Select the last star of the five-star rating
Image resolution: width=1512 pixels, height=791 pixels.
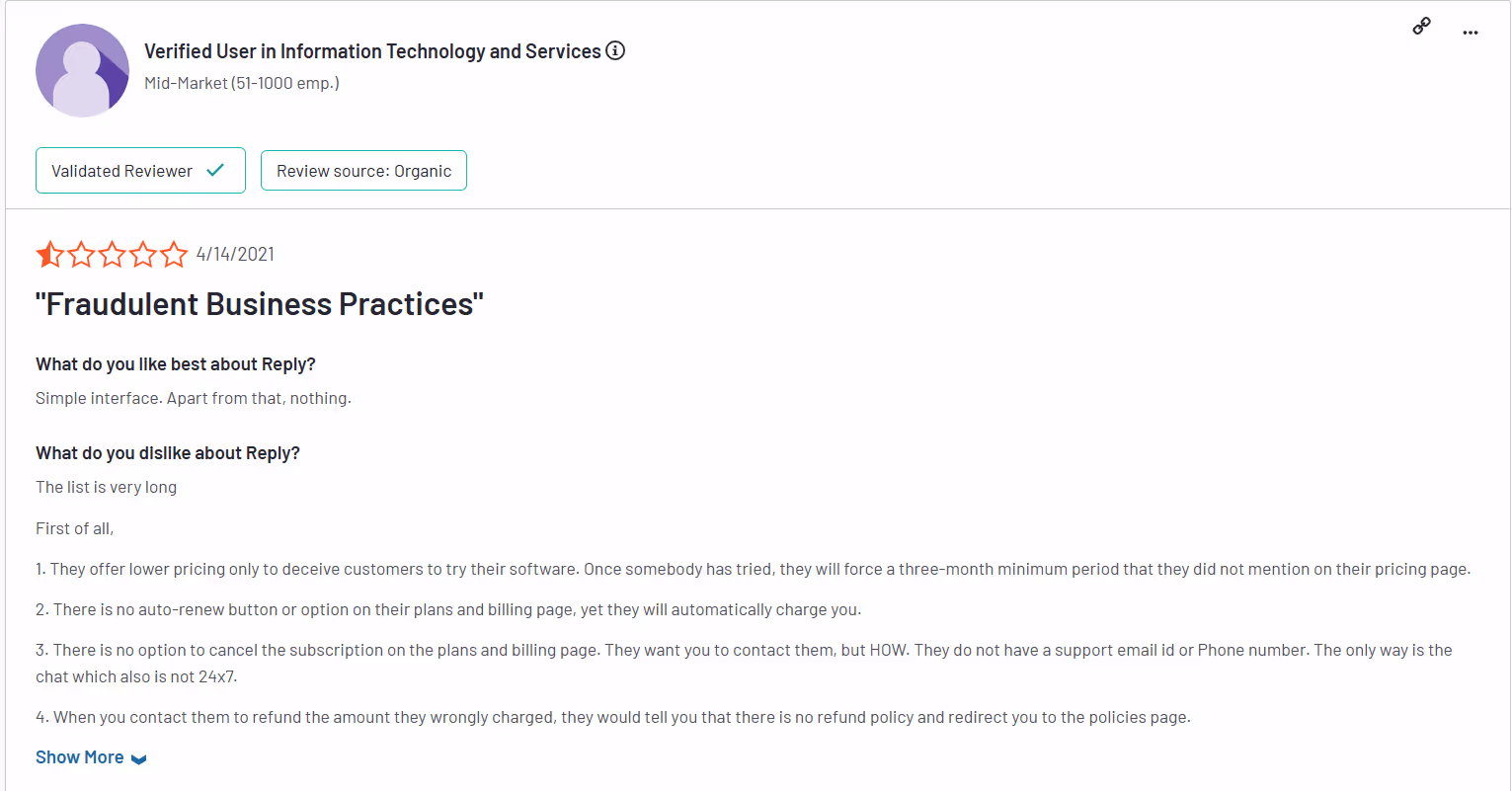(174, 254)
